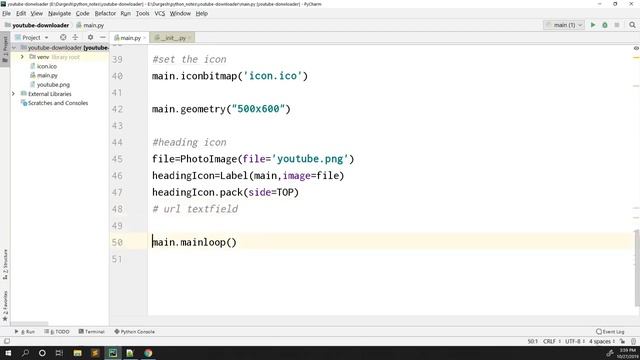This screenshot has height=360, width=640.
Task: Switch to the __init__.py editor tab
Action: click(171, 38)
